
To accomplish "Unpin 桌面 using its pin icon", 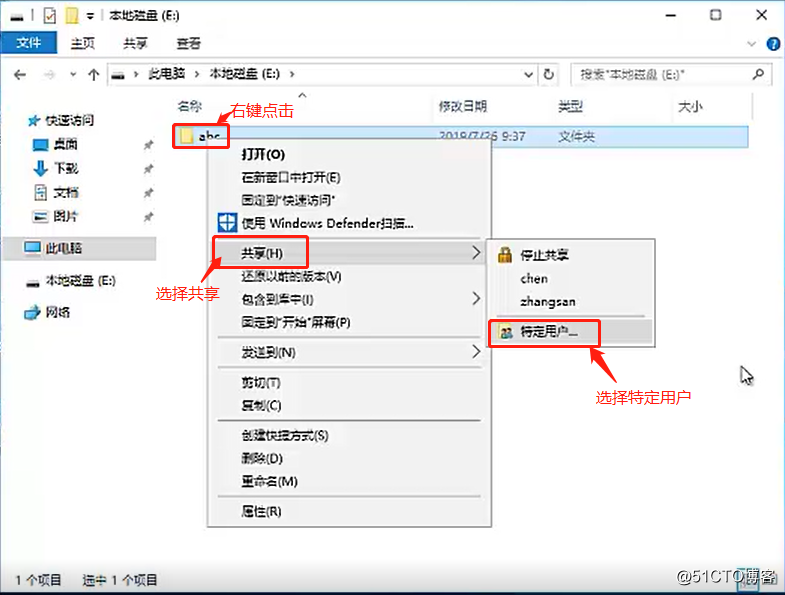I will (148, 145).
